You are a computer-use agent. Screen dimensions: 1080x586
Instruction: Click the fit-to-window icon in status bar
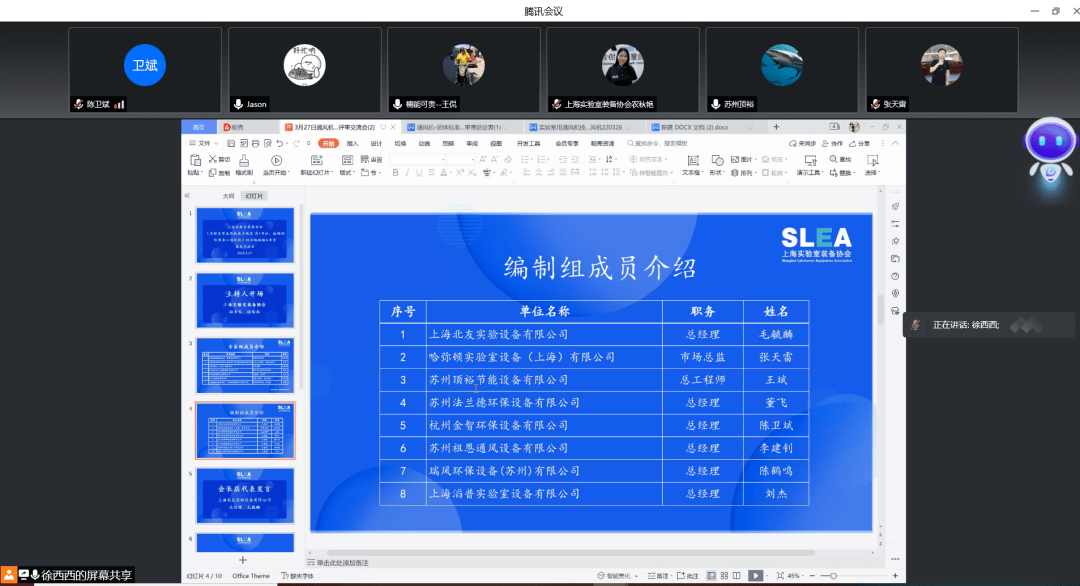coord(780,576)
